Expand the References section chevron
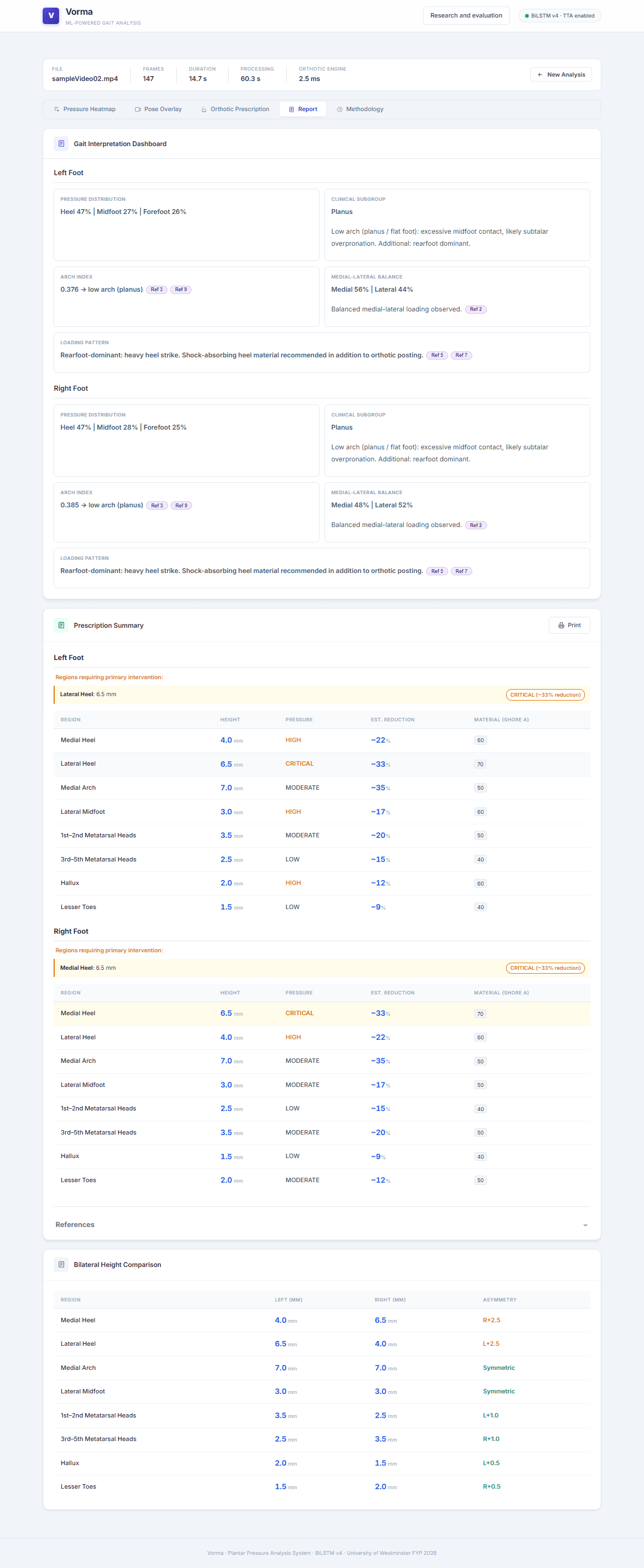The image size is (644, 1568). click(585, 1225)
